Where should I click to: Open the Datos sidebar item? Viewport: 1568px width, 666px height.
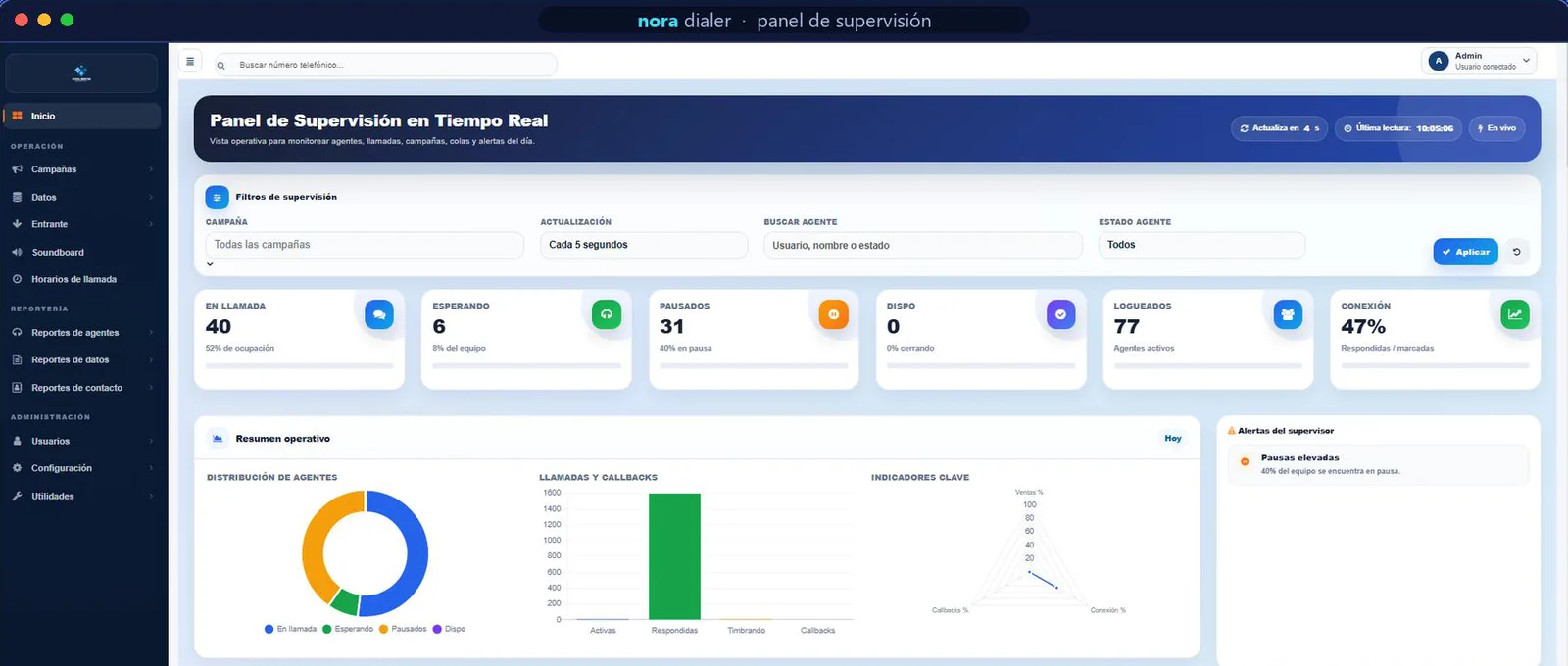tap(82, 197)
